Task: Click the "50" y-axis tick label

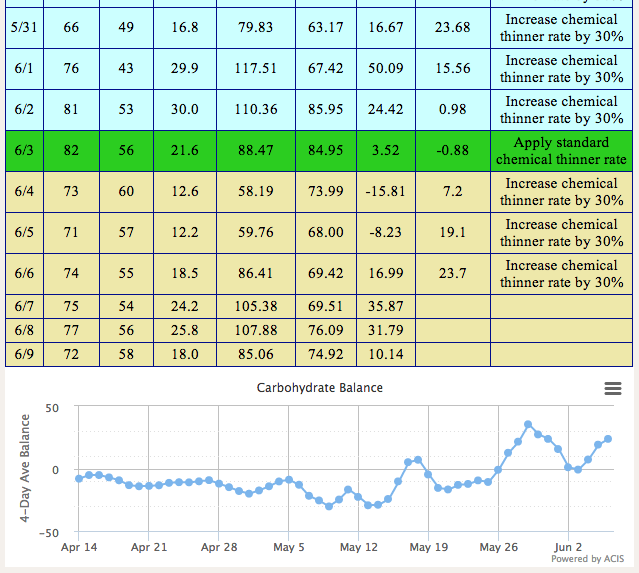Action: click(x=53, y=408)
